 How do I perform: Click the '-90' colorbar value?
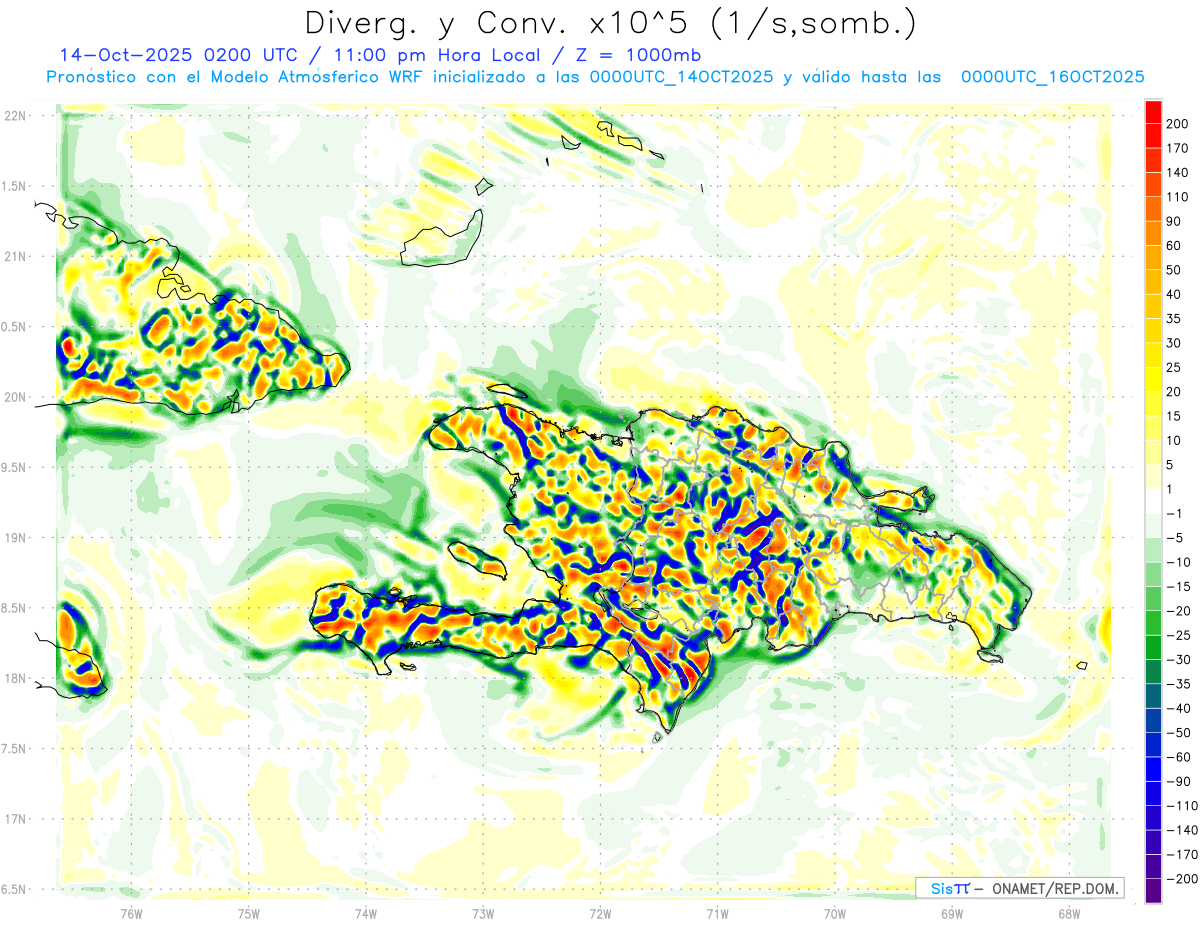1179,781
